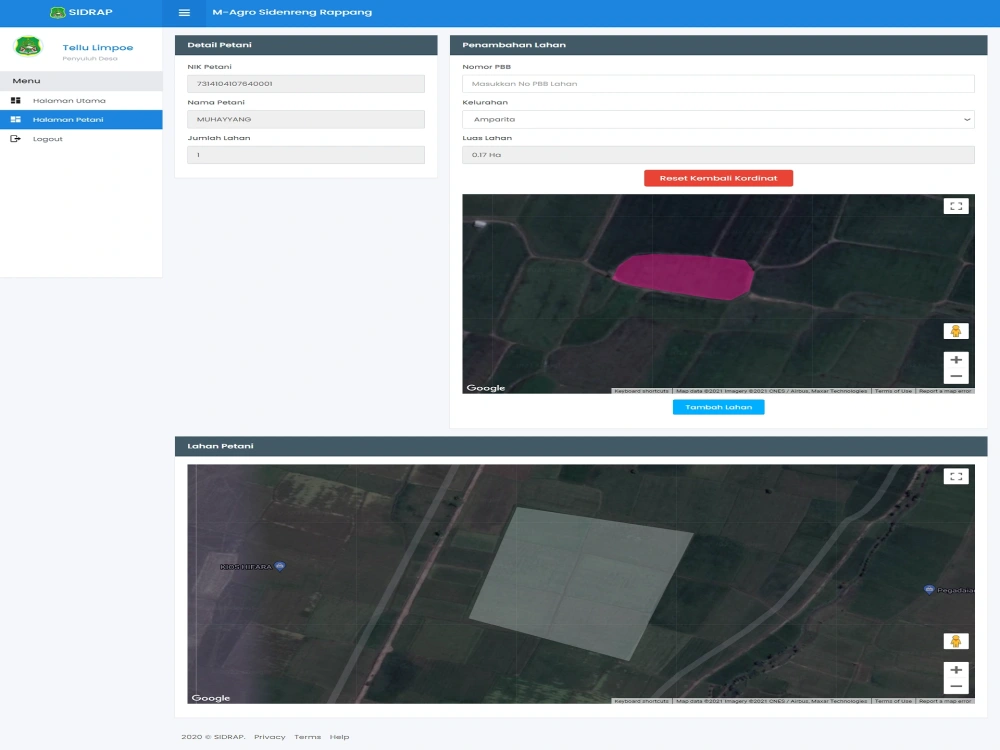Toggle fullscreen on Lahan Petani map

click(956, 476)
